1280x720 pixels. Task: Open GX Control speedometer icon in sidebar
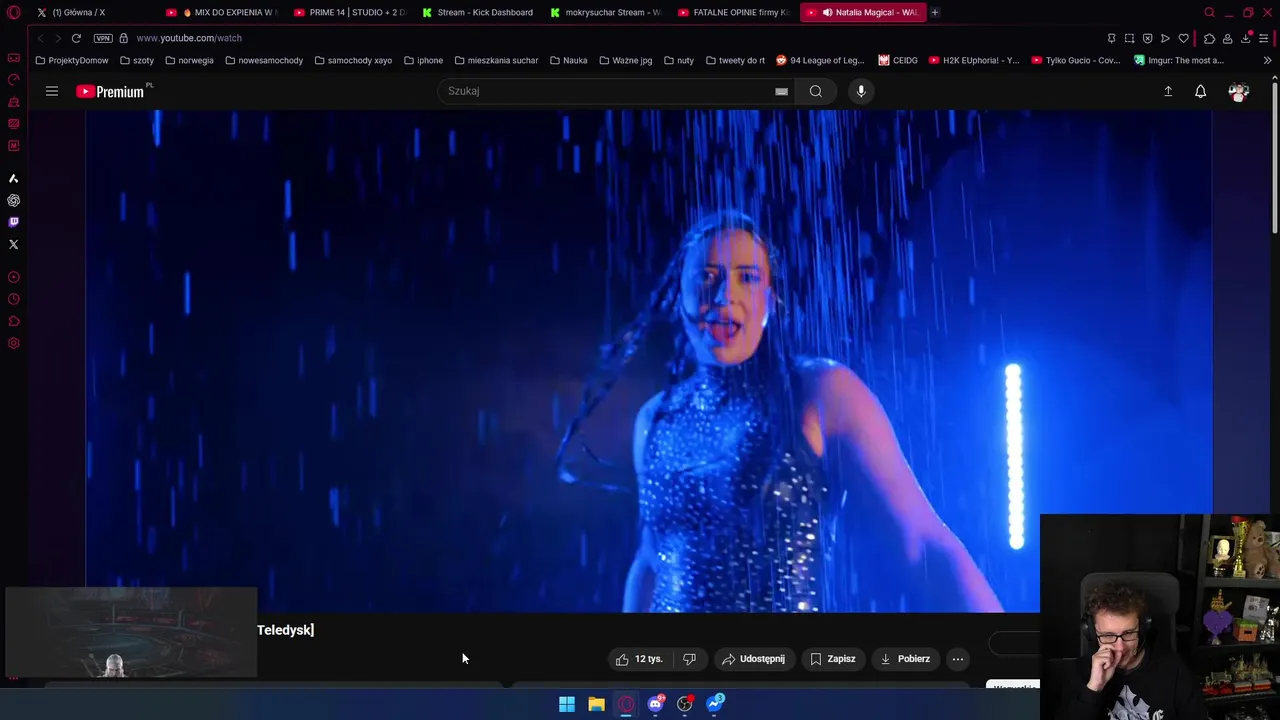coord(13,80)
